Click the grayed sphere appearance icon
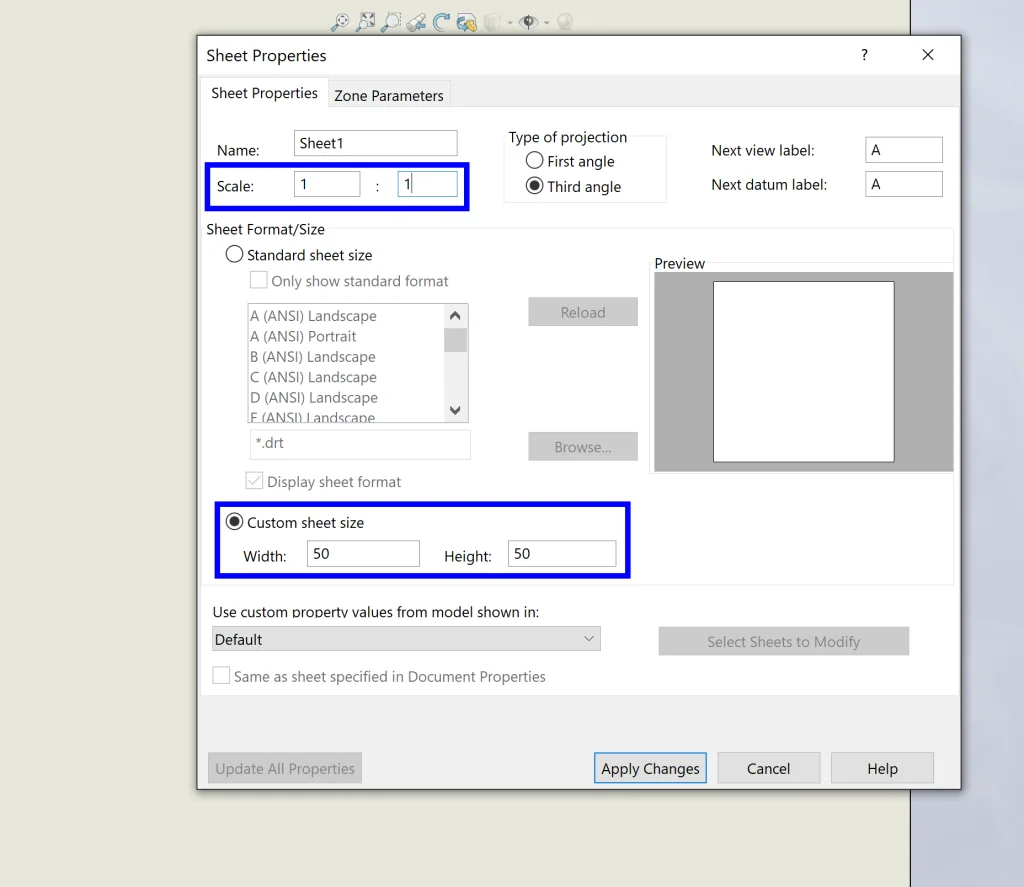Image resolution: width=1024 pixels, height=887 pixels. (565, 22)
